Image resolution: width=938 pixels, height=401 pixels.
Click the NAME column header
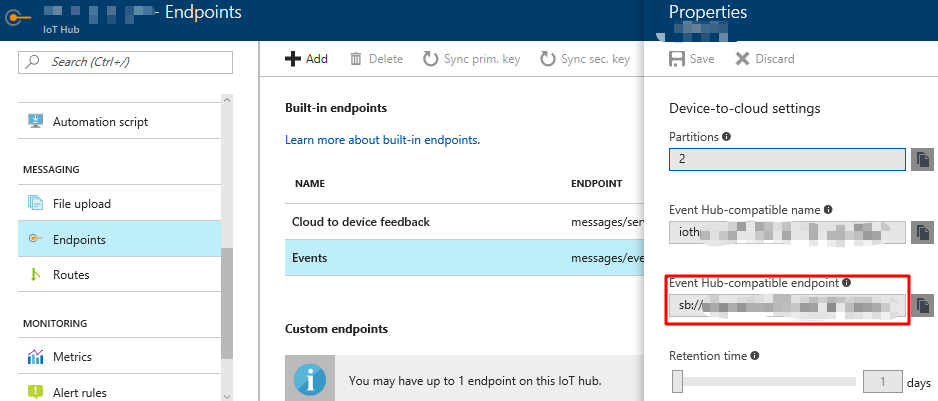pos(310,184)
